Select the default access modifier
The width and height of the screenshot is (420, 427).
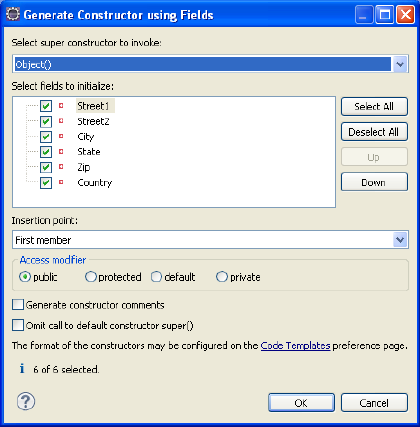click(x=156, y=277)
